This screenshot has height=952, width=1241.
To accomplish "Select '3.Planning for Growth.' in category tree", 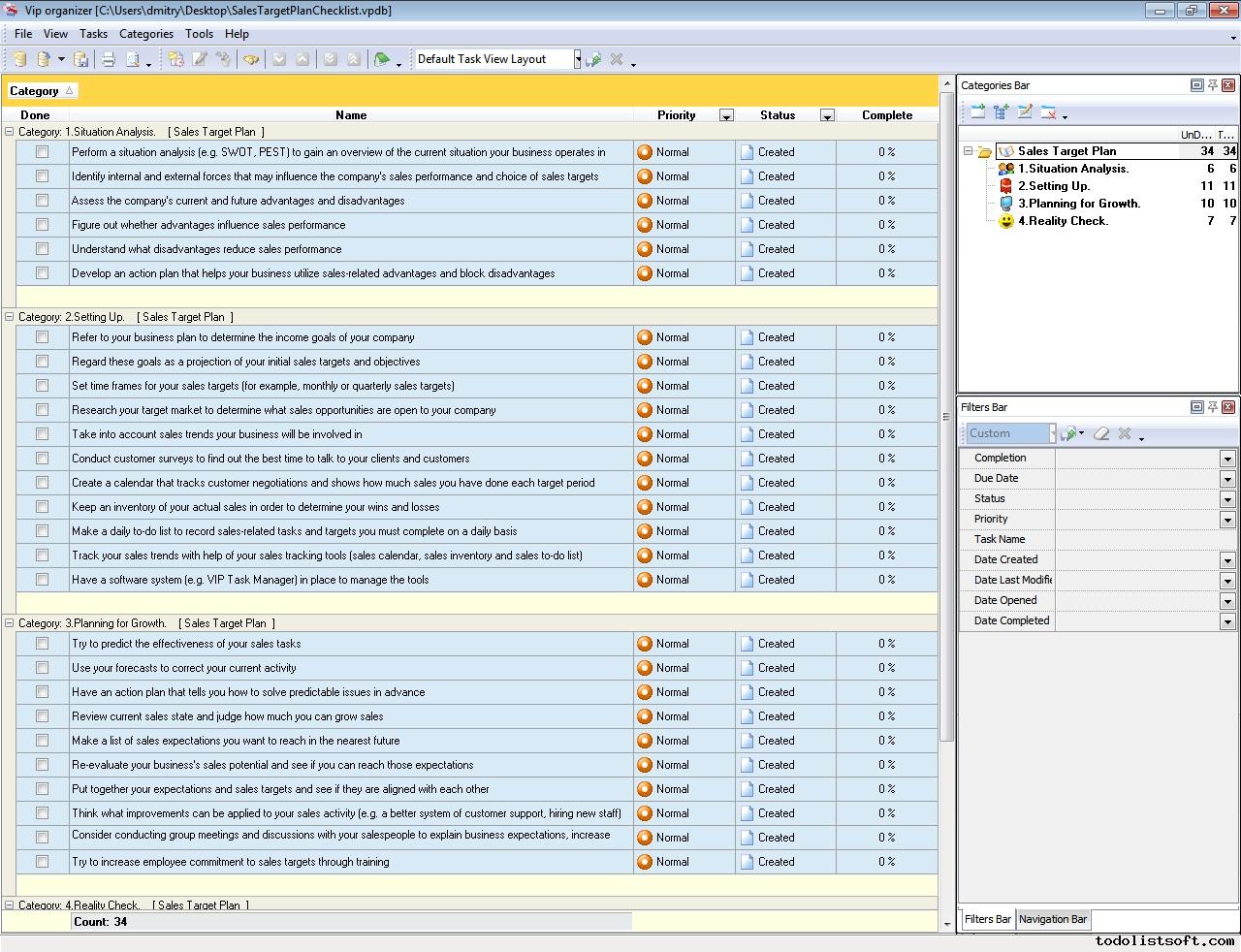I will coord(1078,204).
